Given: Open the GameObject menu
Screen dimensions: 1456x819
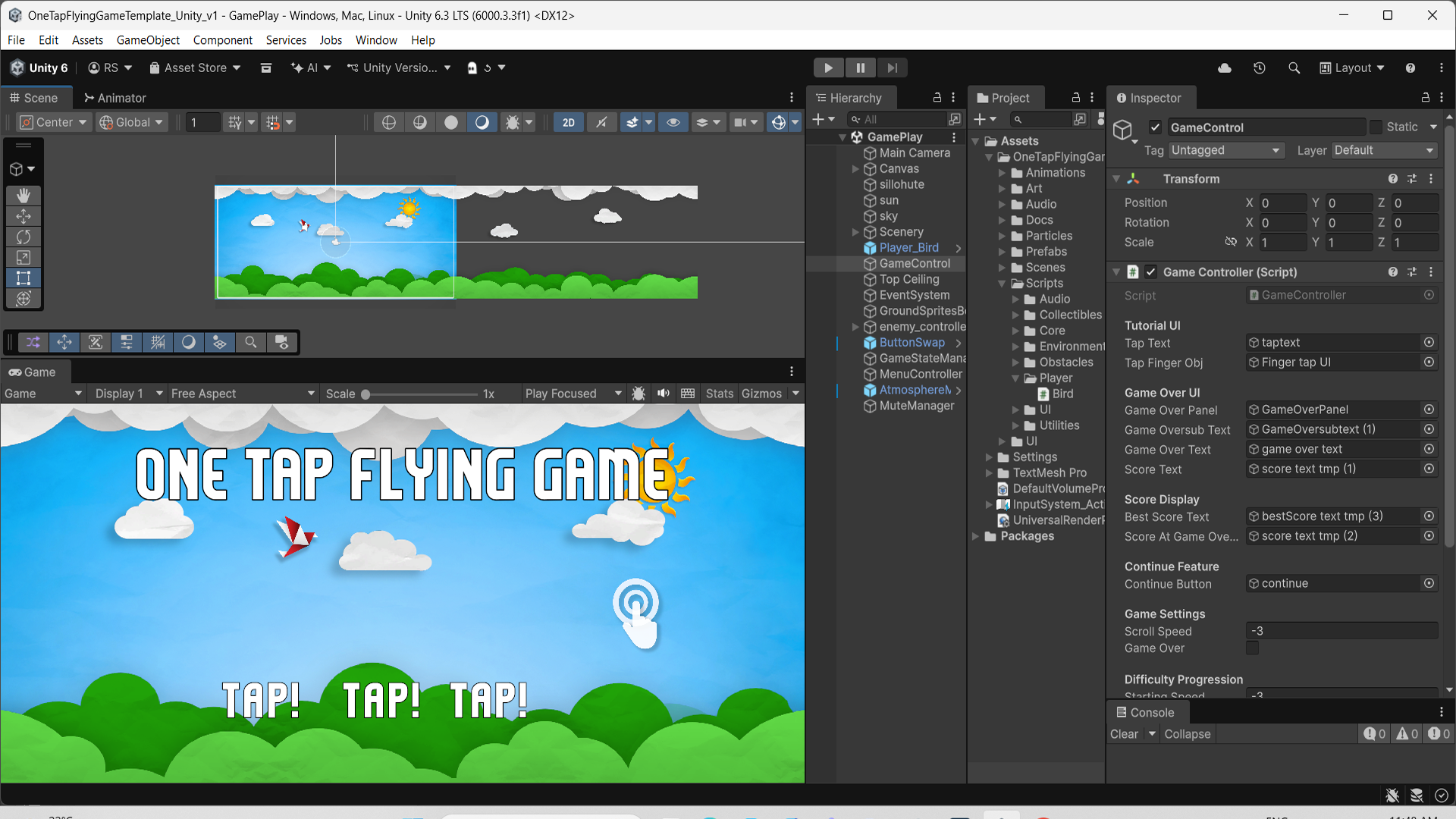Looking at the screenshot, I should [x=148, y=40].
